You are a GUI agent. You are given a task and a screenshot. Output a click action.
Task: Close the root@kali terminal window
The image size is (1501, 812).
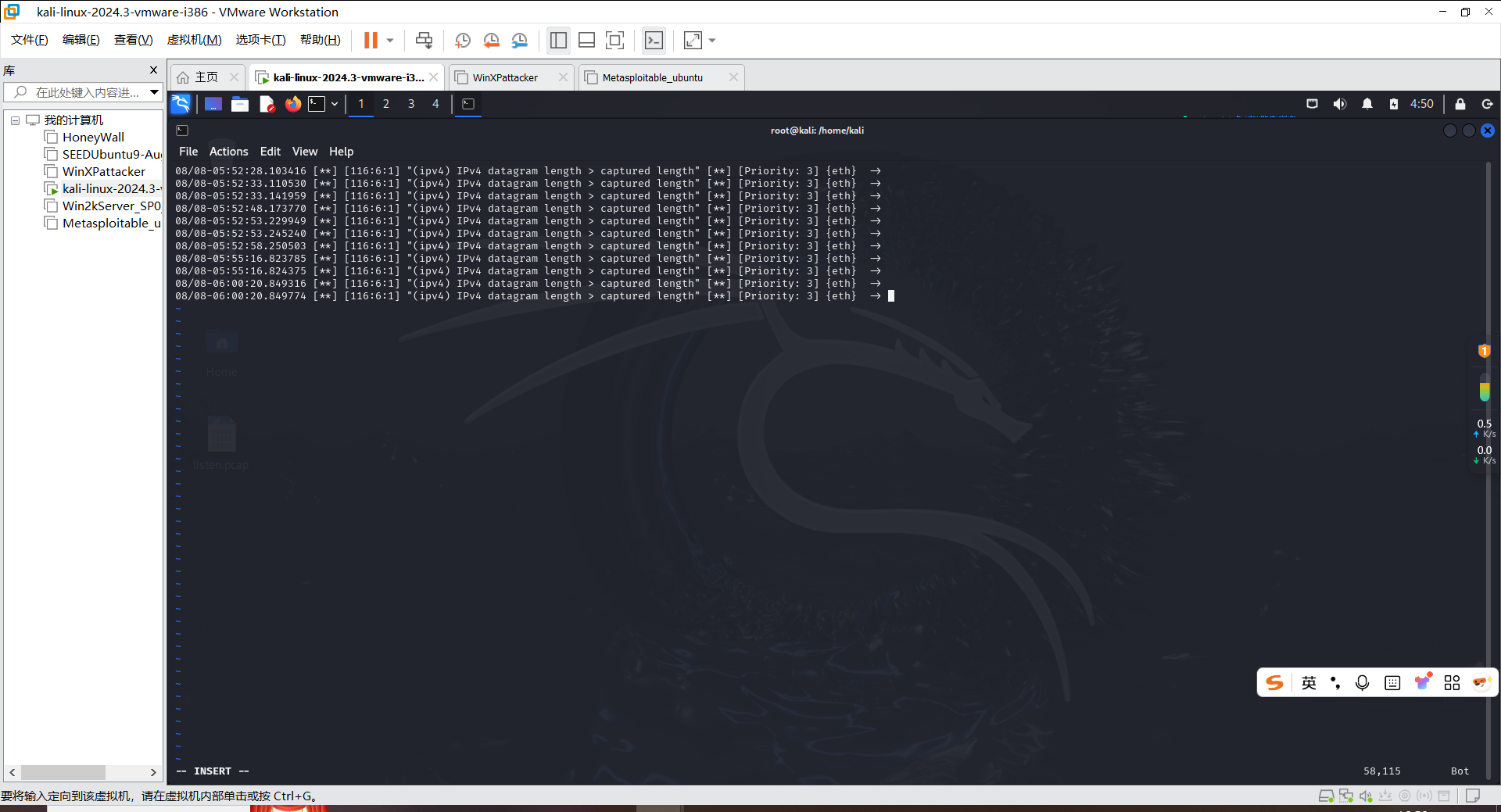1488,131
